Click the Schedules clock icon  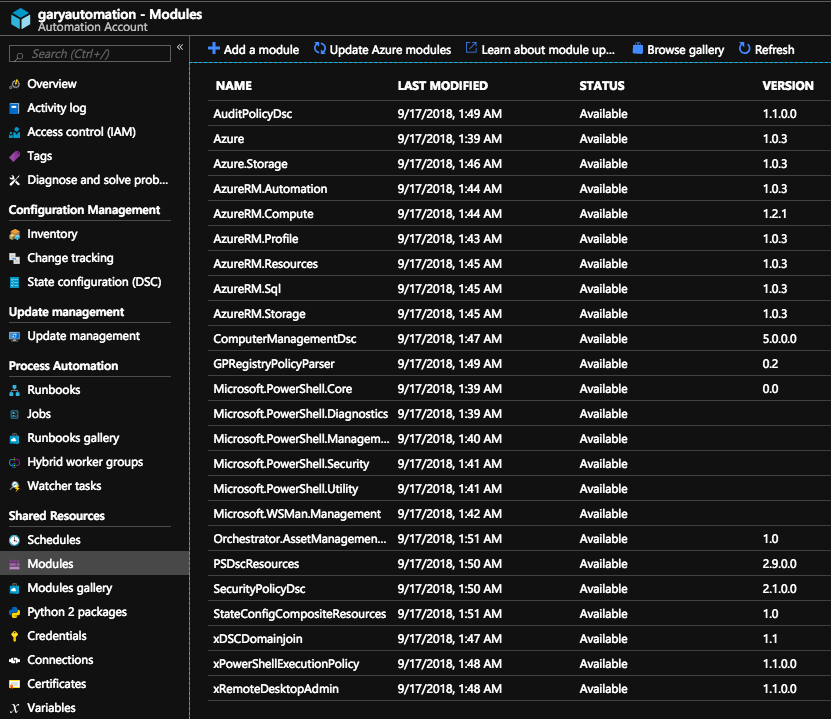point(15,540)
